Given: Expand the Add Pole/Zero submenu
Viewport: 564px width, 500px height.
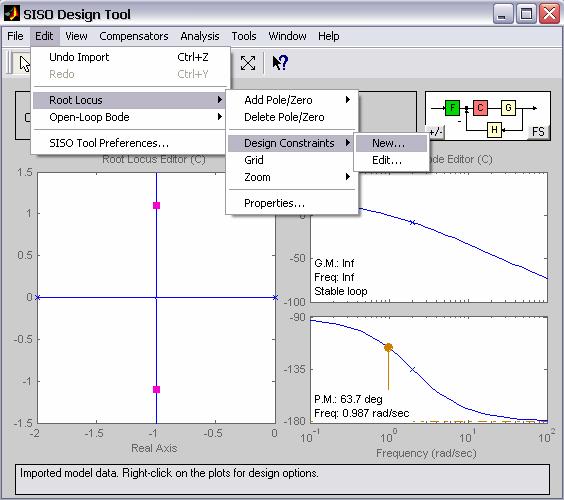Looking at the screenshot, I should click(x=292, y=100).
